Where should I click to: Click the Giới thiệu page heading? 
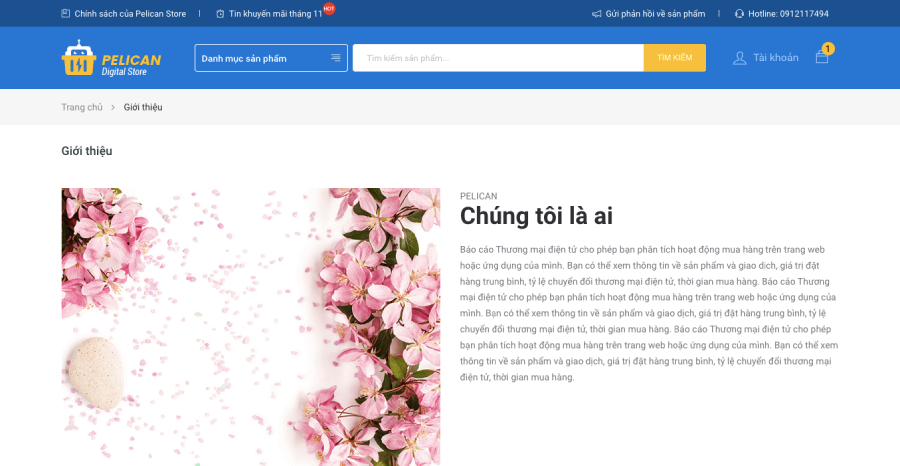pyautogui.click(x=87, y=151)
